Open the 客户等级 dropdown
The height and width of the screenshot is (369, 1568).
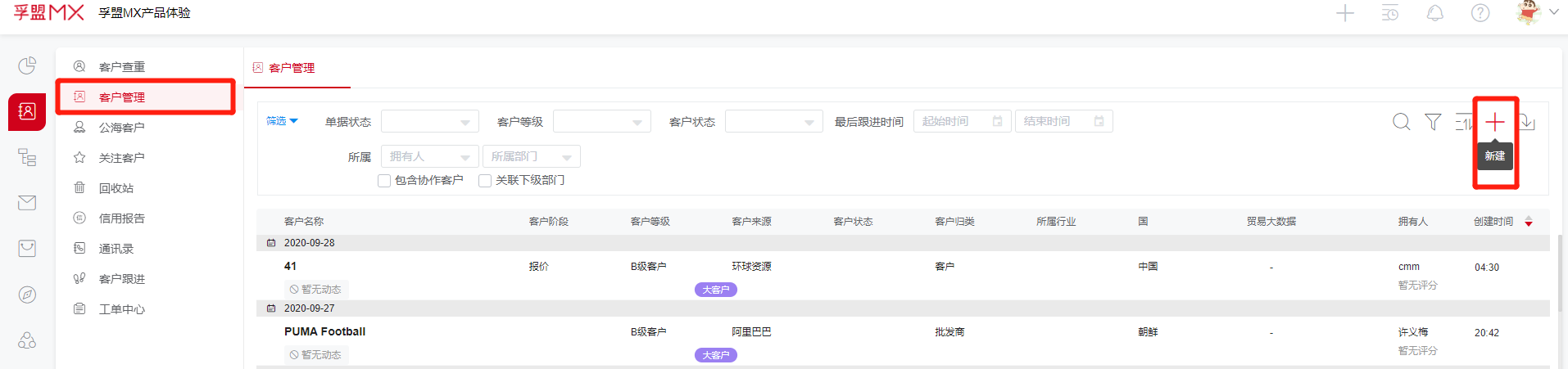click(601, 122)
